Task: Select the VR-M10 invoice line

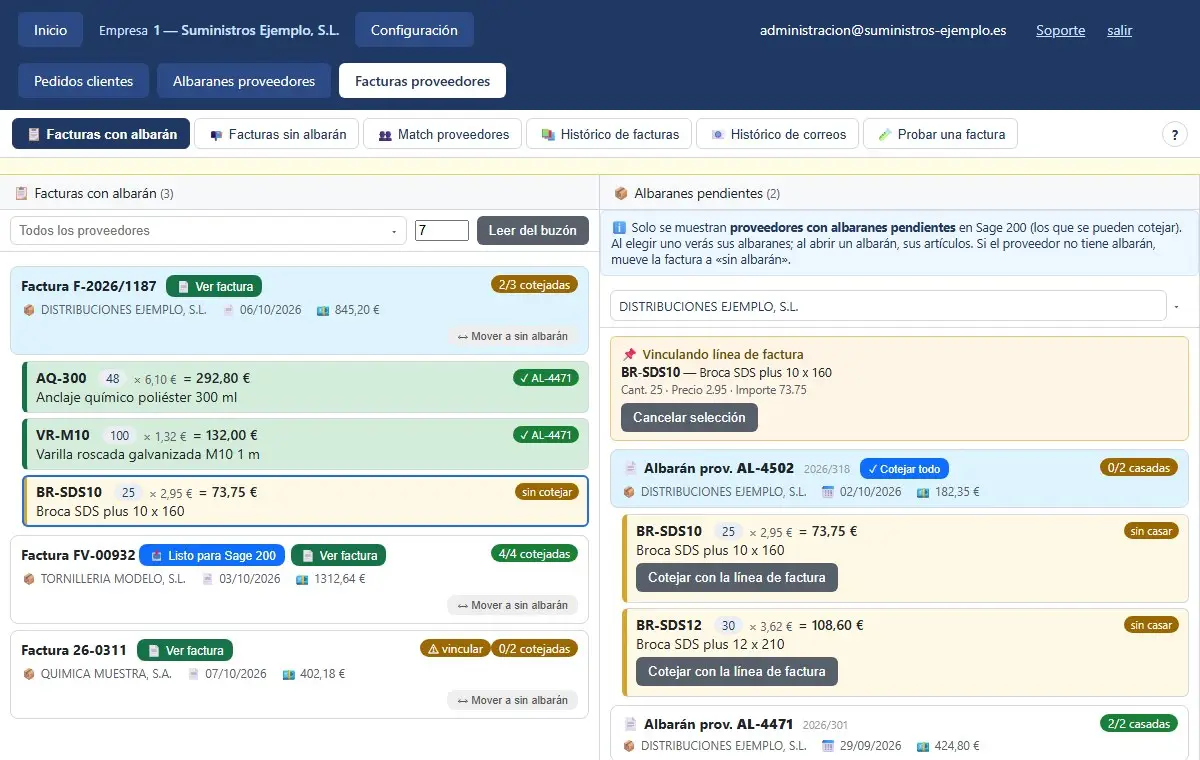Action: click(305, 444)
